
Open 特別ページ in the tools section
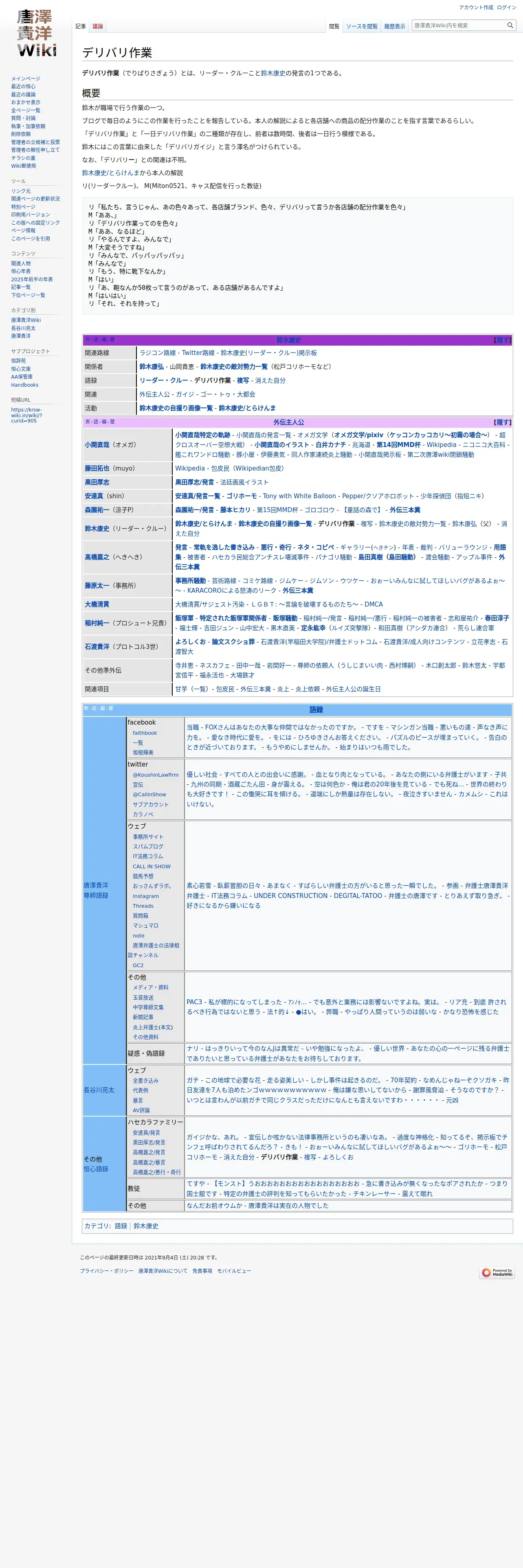click(x=23, y=207)
